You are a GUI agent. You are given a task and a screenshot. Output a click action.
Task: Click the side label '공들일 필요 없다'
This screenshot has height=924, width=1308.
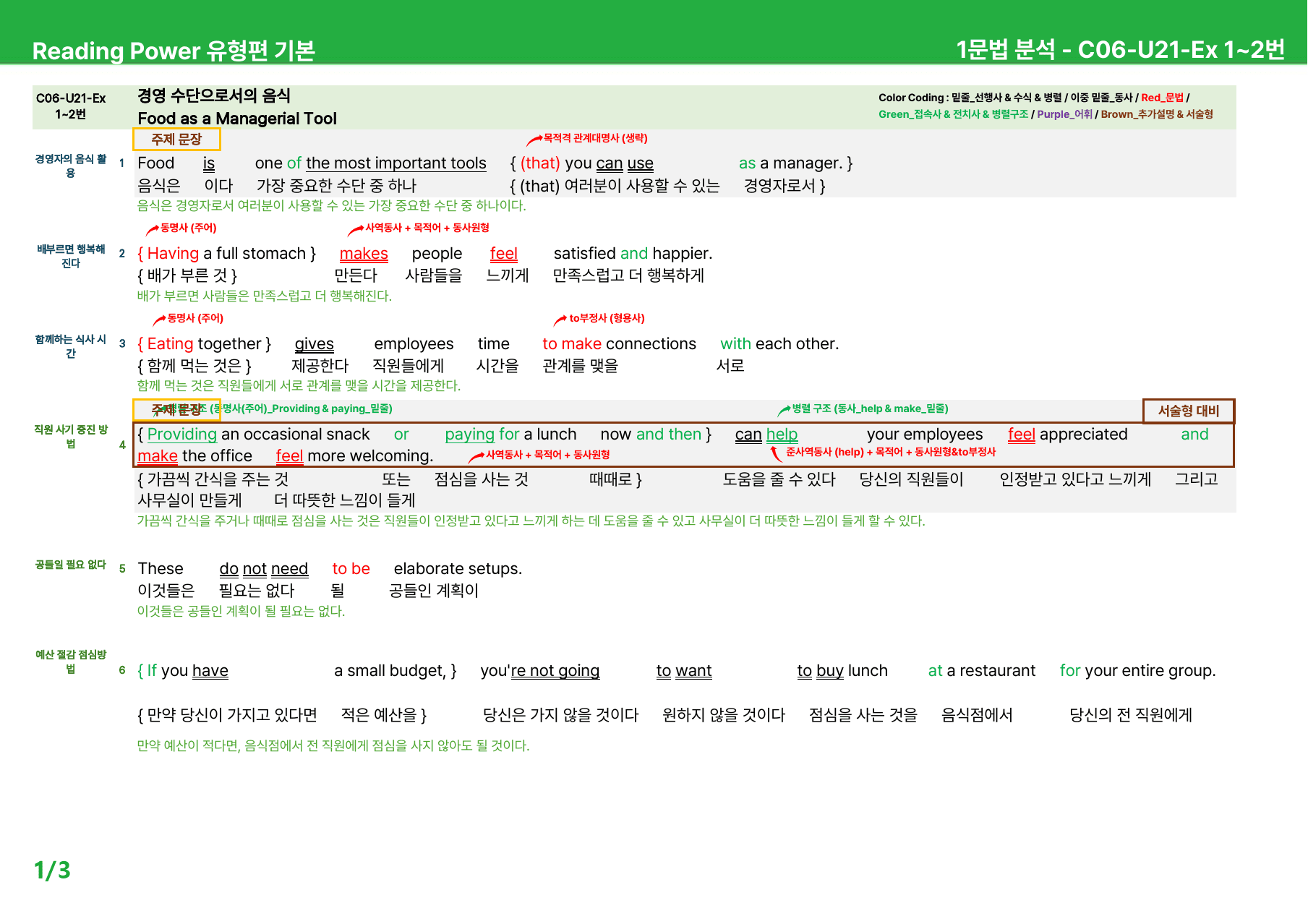coord(71,565)
